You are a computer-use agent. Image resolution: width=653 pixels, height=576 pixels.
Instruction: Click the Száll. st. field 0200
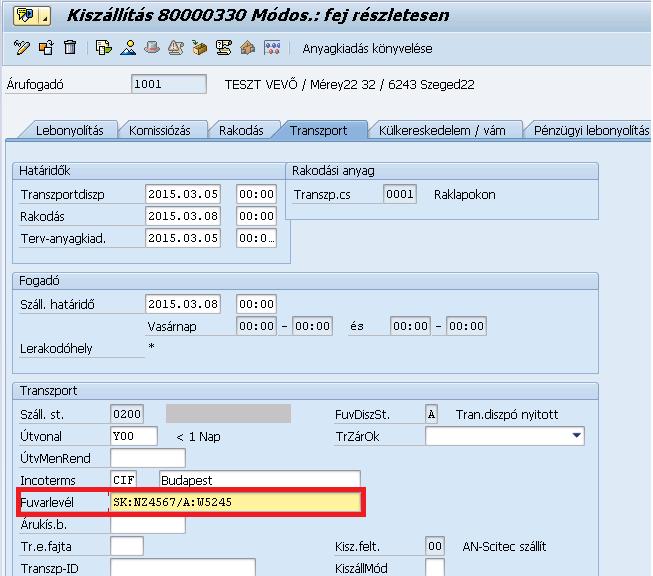click(x=127, y=414)
